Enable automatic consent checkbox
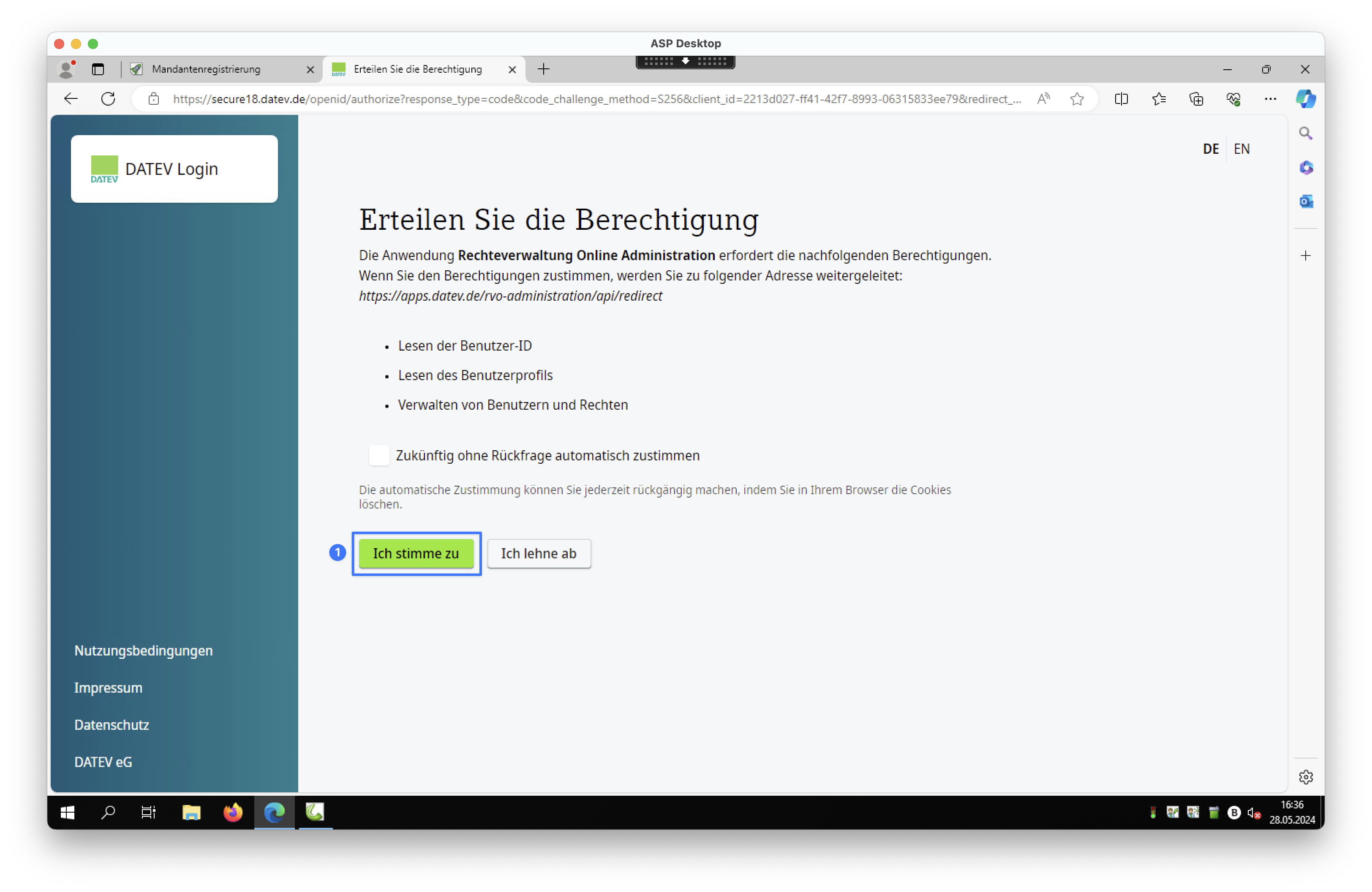The height and width of the screenshot is (892, 1372). 379,456
